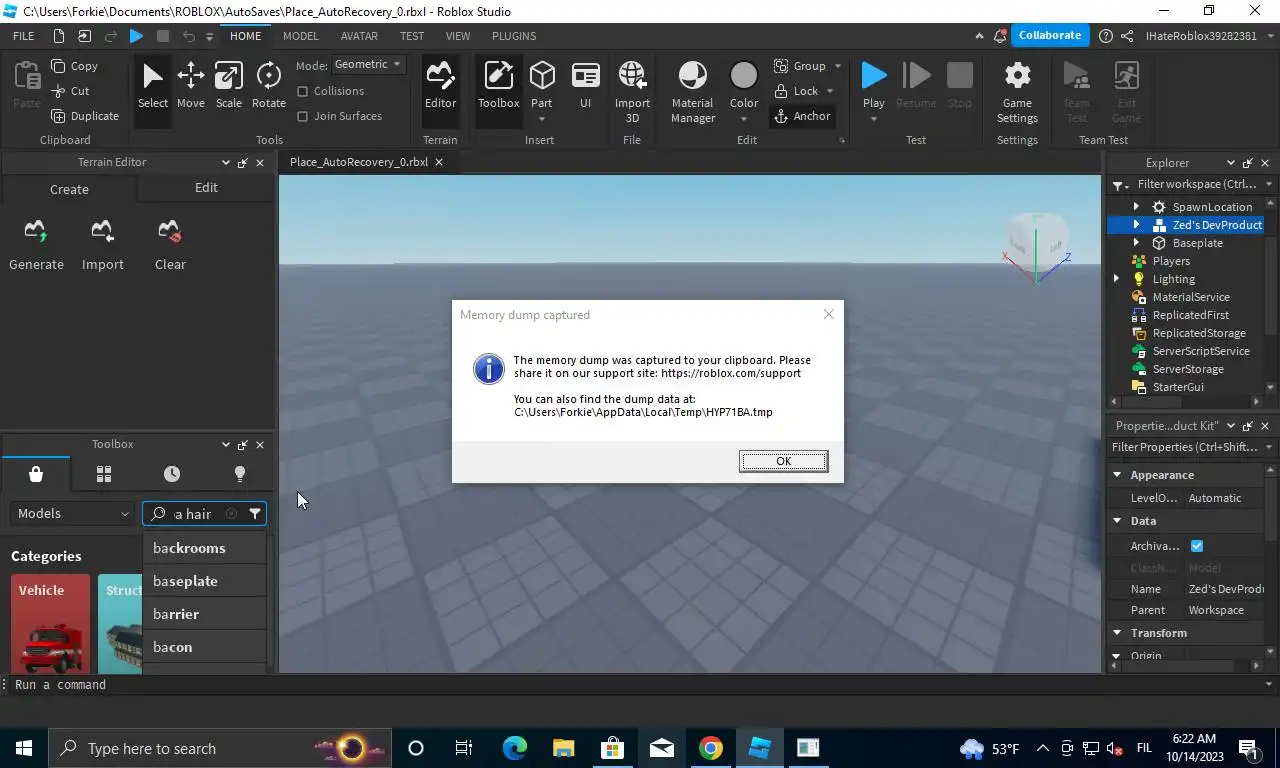Expand the SpawnLocation tree item
The height and width of the screenshot is (768, 1280).
click(x=1136, y=207)
